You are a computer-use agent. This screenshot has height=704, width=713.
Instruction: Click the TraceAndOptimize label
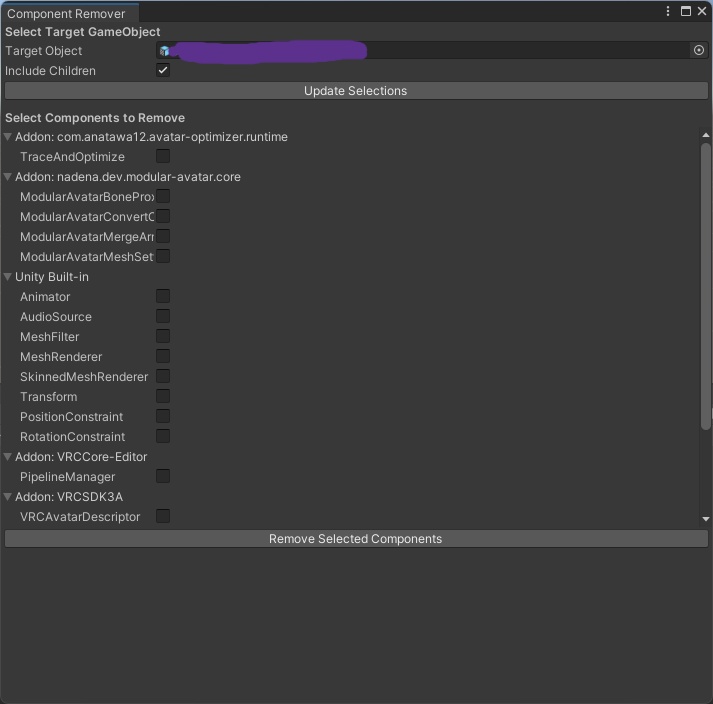click(x=72, y=156)
